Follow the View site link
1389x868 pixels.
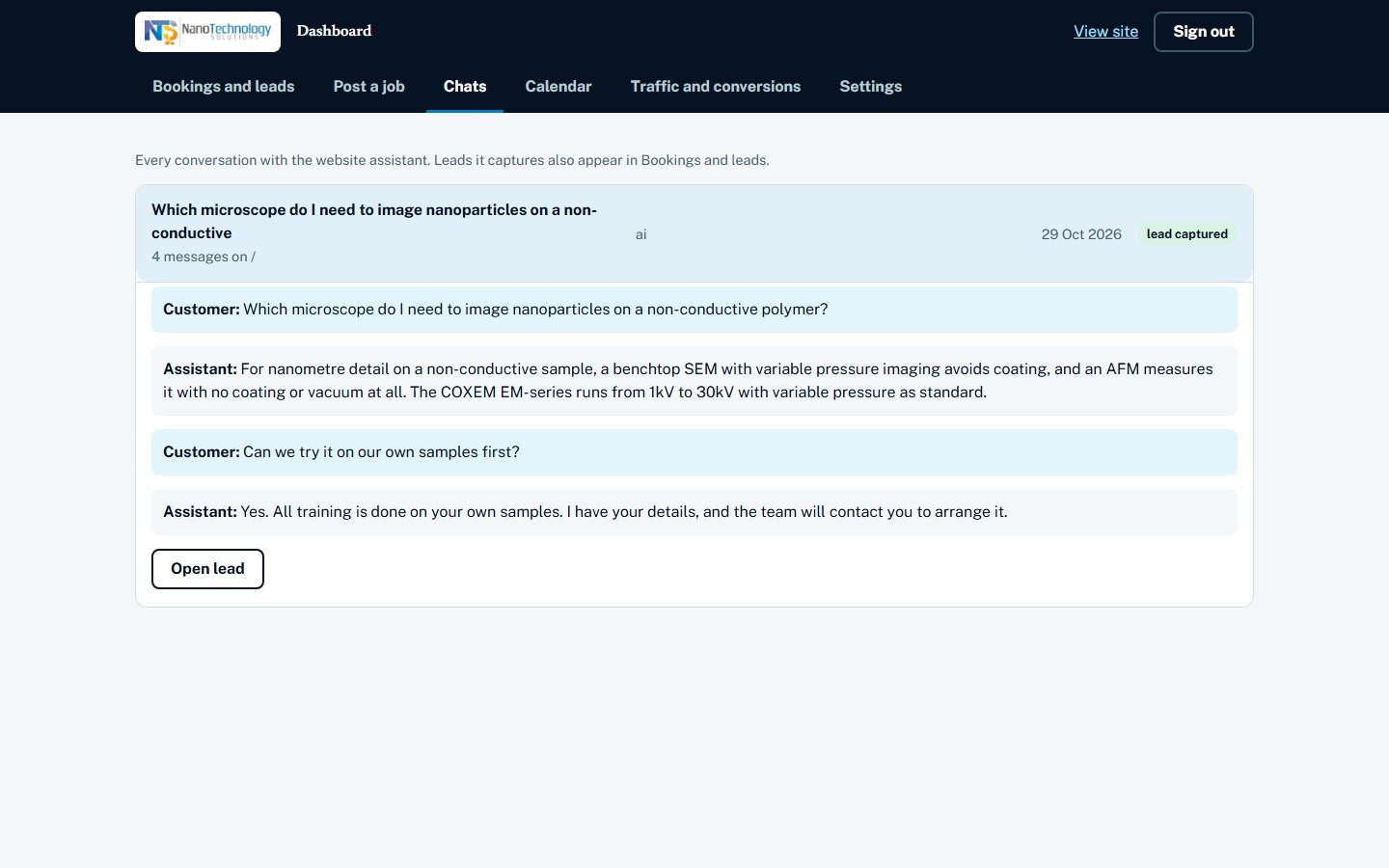pyautogui.click(x=1105, y=32)
